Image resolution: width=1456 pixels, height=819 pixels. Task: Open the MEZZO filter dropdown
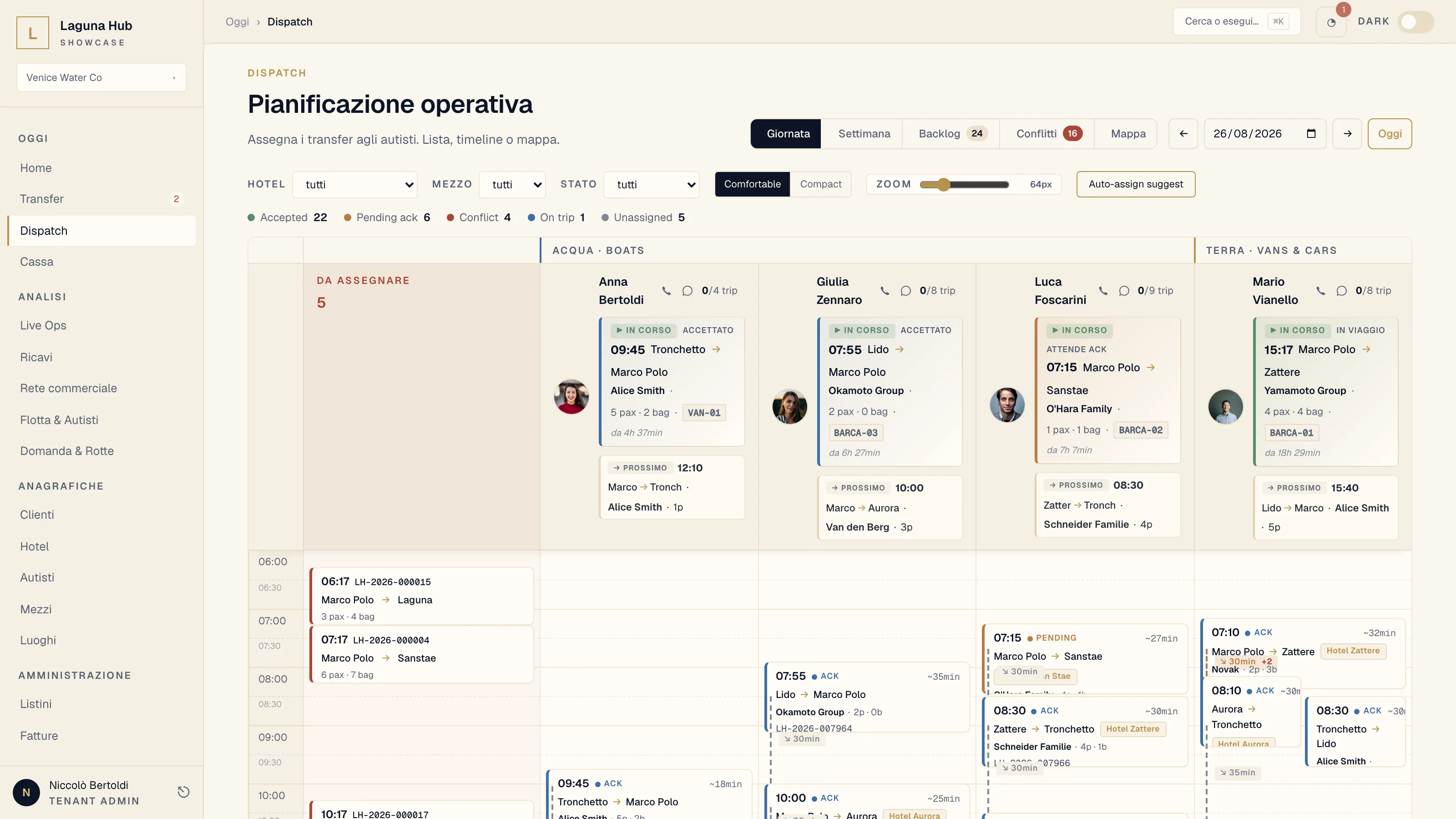tap(512, 184)
